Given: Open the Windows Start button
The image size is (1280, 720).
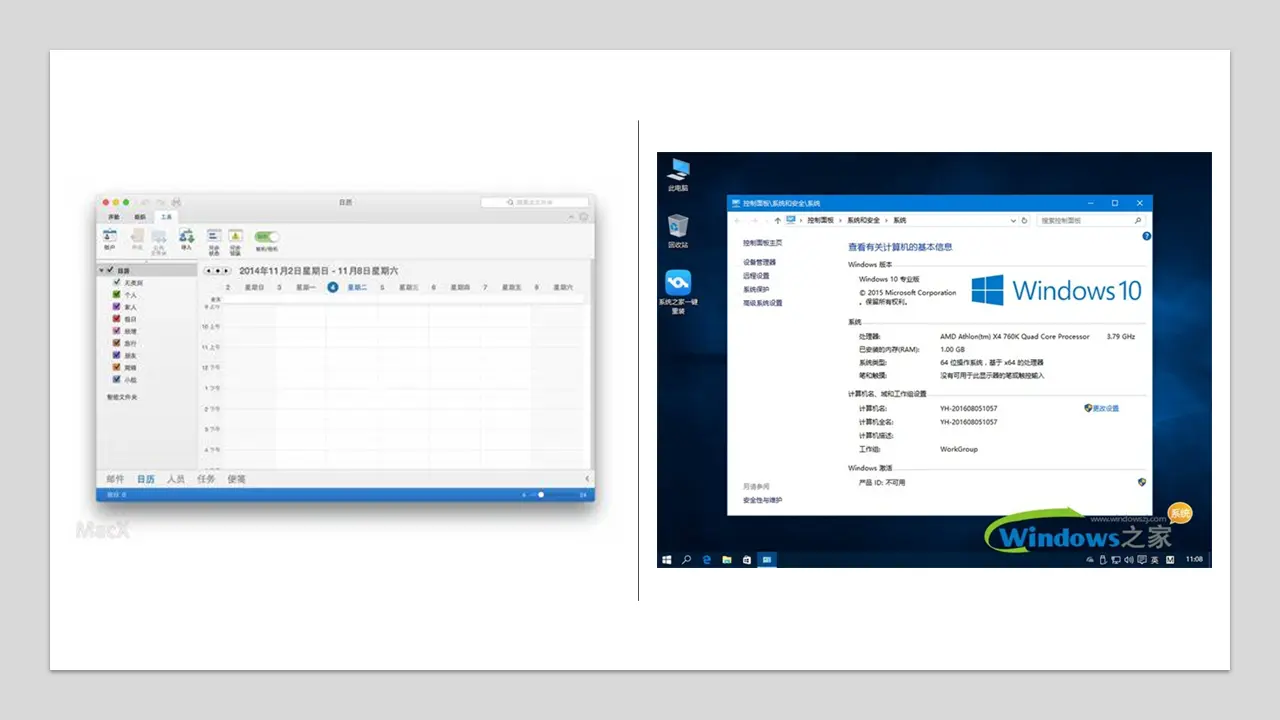Looking at the screenshot, I should (x=666, y=559).
